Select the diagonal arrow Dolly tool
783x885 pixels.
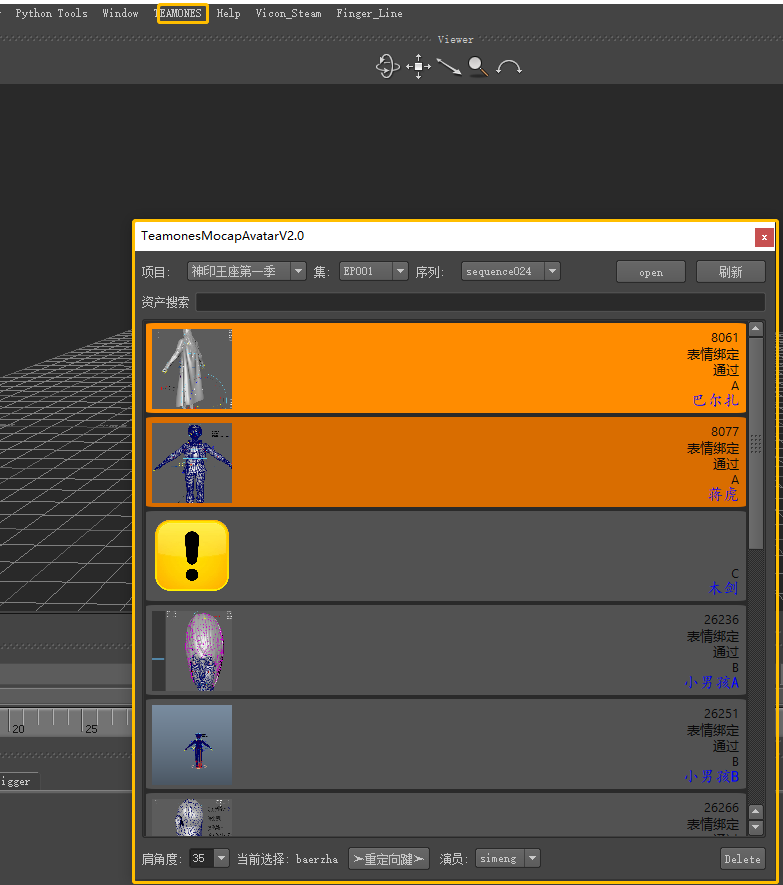point(448,67)
